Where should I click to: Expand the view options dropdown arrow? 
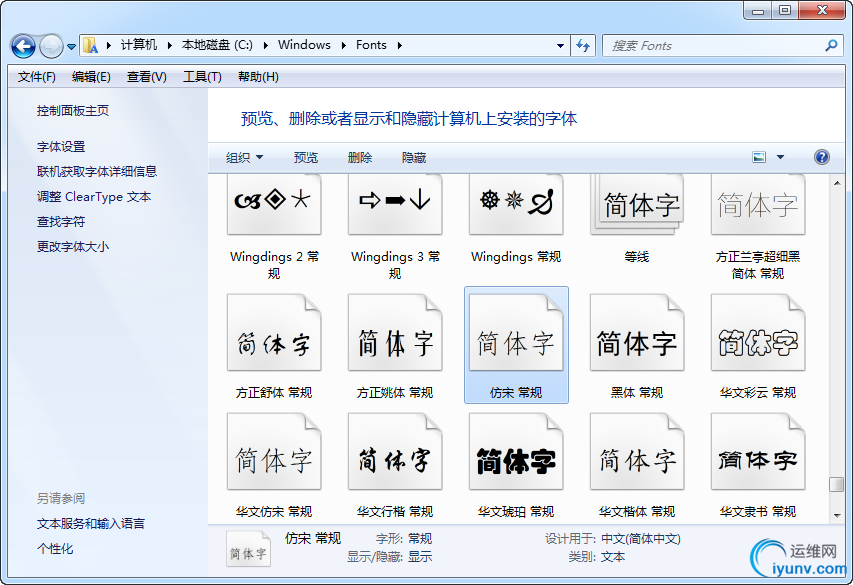coord(780,157)
